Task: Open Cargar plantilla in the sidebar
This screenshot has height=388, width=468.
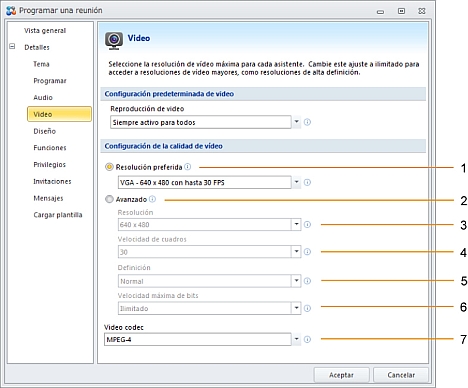Action: [58, 215]
